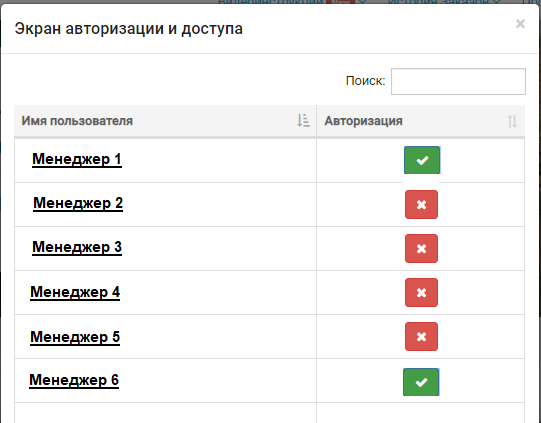The width and height of the screenshot is (541, 423).
Task: Disable authorization checkmark for Менеджер 6
Action: tap(421, 382)
